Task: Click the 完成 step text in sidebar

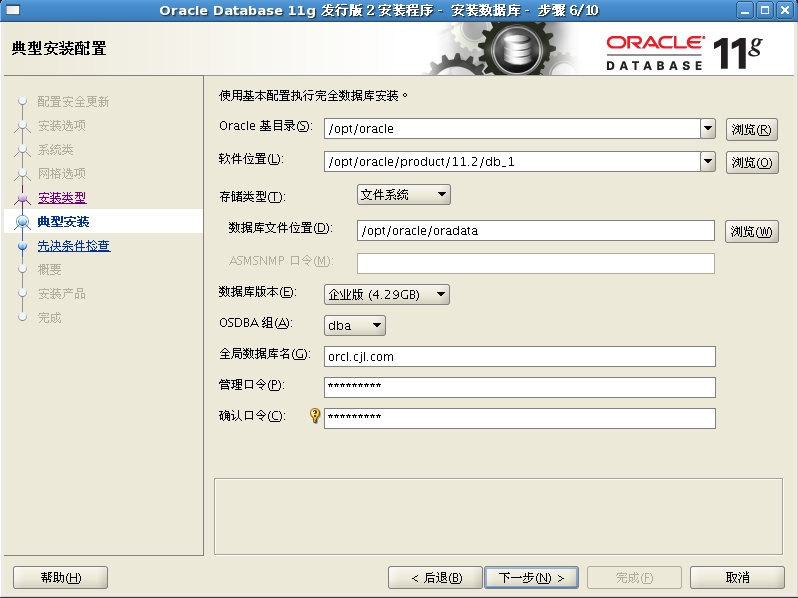Action: tap(49, 318)
